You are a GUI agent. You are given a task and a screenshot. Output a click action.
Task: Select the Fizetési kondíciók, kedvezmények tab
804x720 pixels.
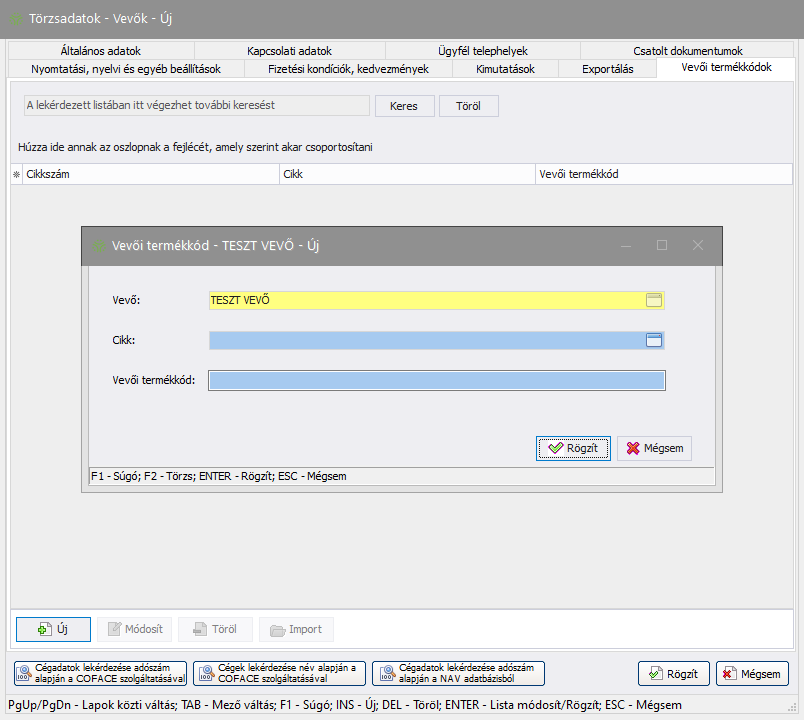click(348, 69)
